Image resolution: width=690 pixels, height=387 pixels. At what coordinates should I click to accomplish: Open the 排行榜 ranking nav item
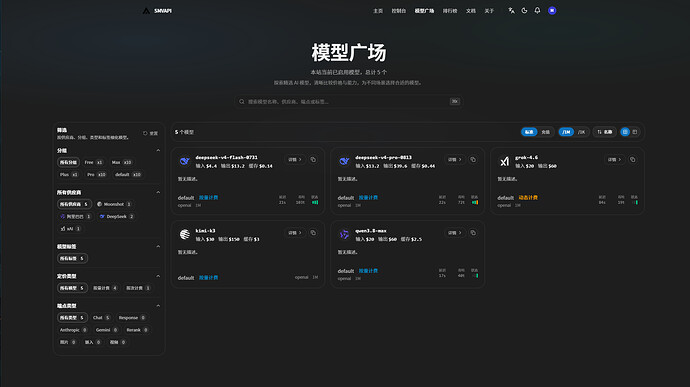(450, 11)
